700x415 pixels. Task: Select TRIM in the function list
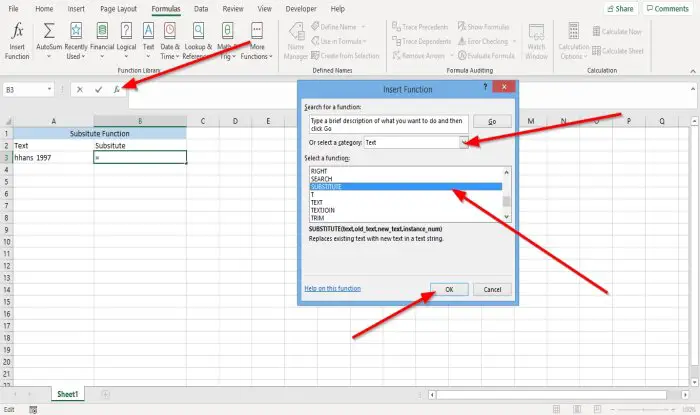pyautogui.click(x=405, y=218)
